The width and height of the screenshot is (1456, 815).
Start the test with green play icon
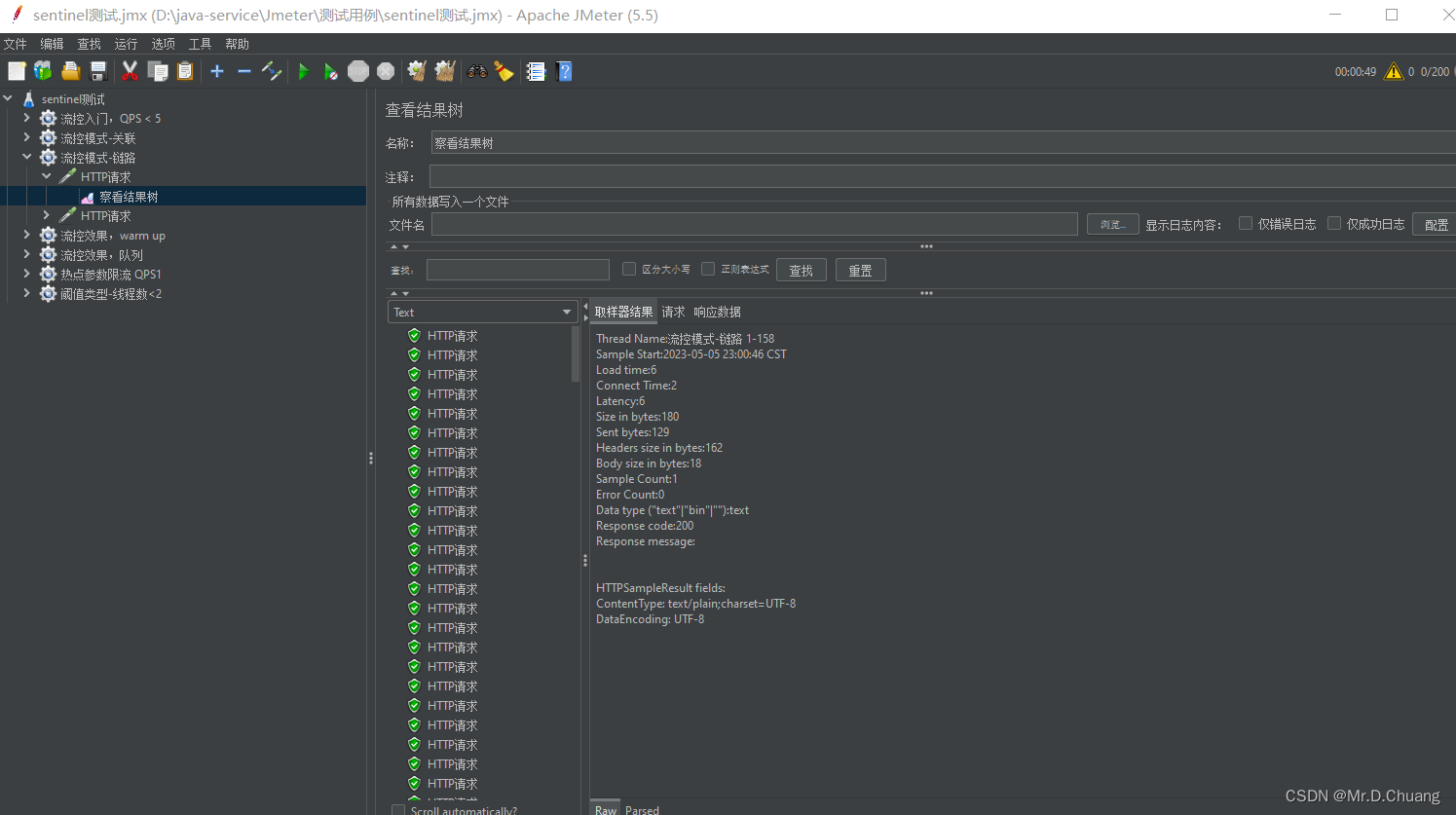click(304, 71)
